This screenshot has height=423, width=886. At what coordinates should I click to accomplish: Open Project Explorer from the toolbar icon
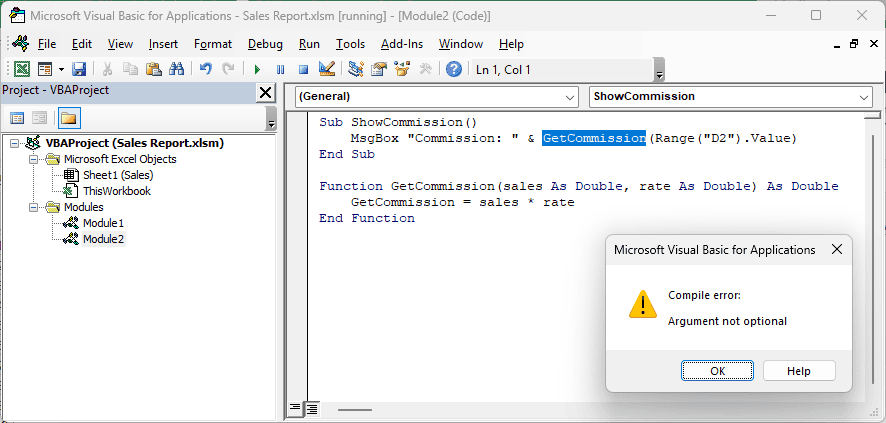click(x=355, y=69)
